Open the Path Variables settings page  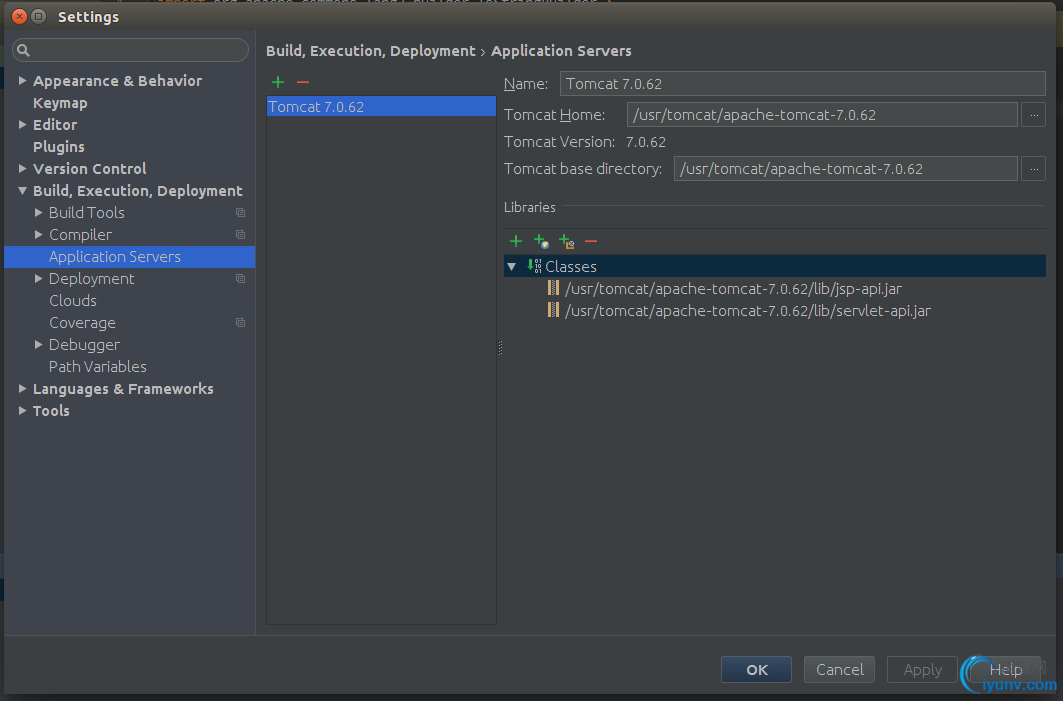coord(98,367)
